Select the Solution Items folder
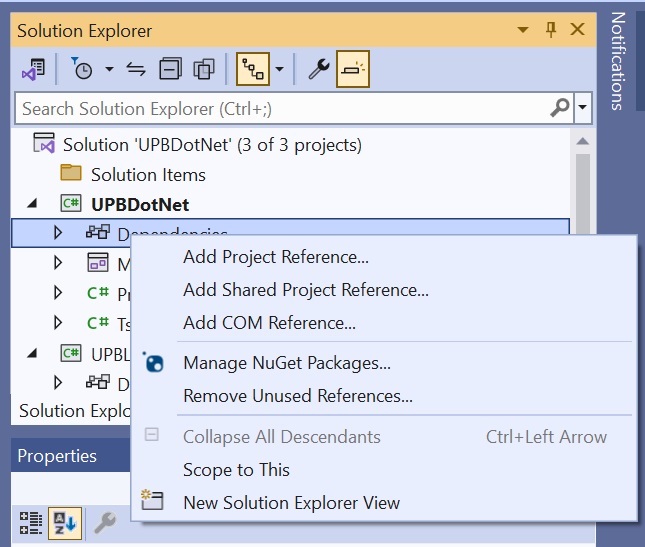Viewport: 645px width, 547px height. pyautogui.click(x=147, y=174)
